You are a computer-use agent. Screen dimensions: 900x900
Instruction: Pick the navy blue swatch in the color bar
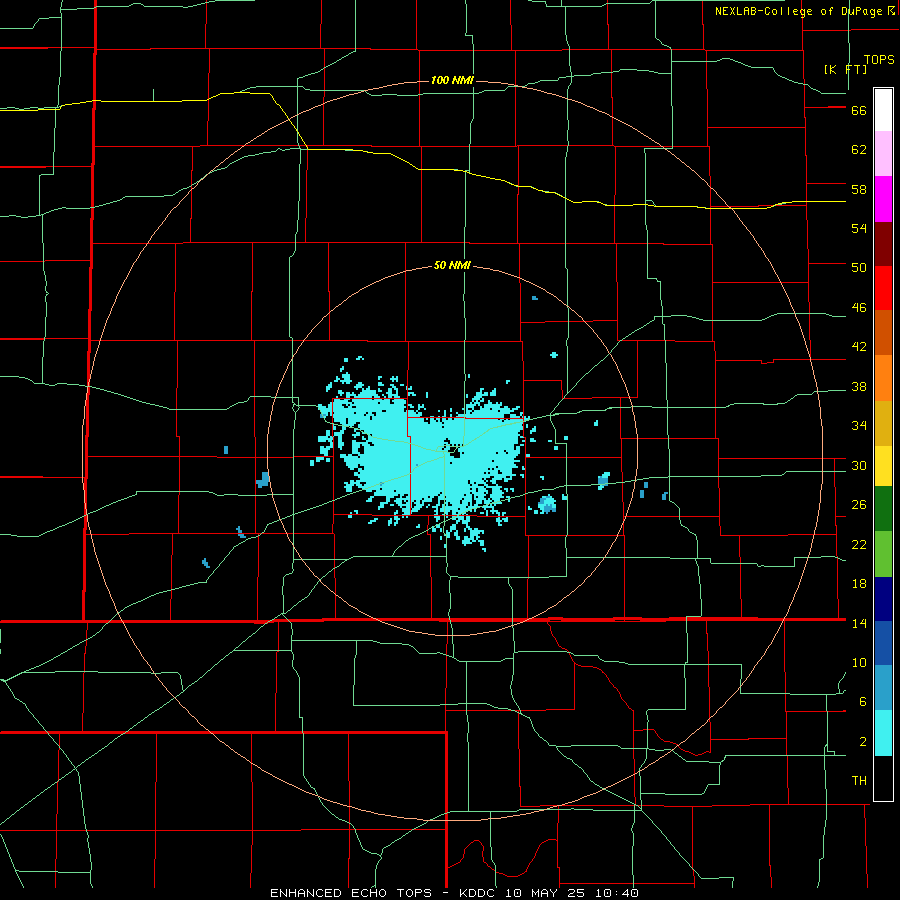[x=883, y=599]
